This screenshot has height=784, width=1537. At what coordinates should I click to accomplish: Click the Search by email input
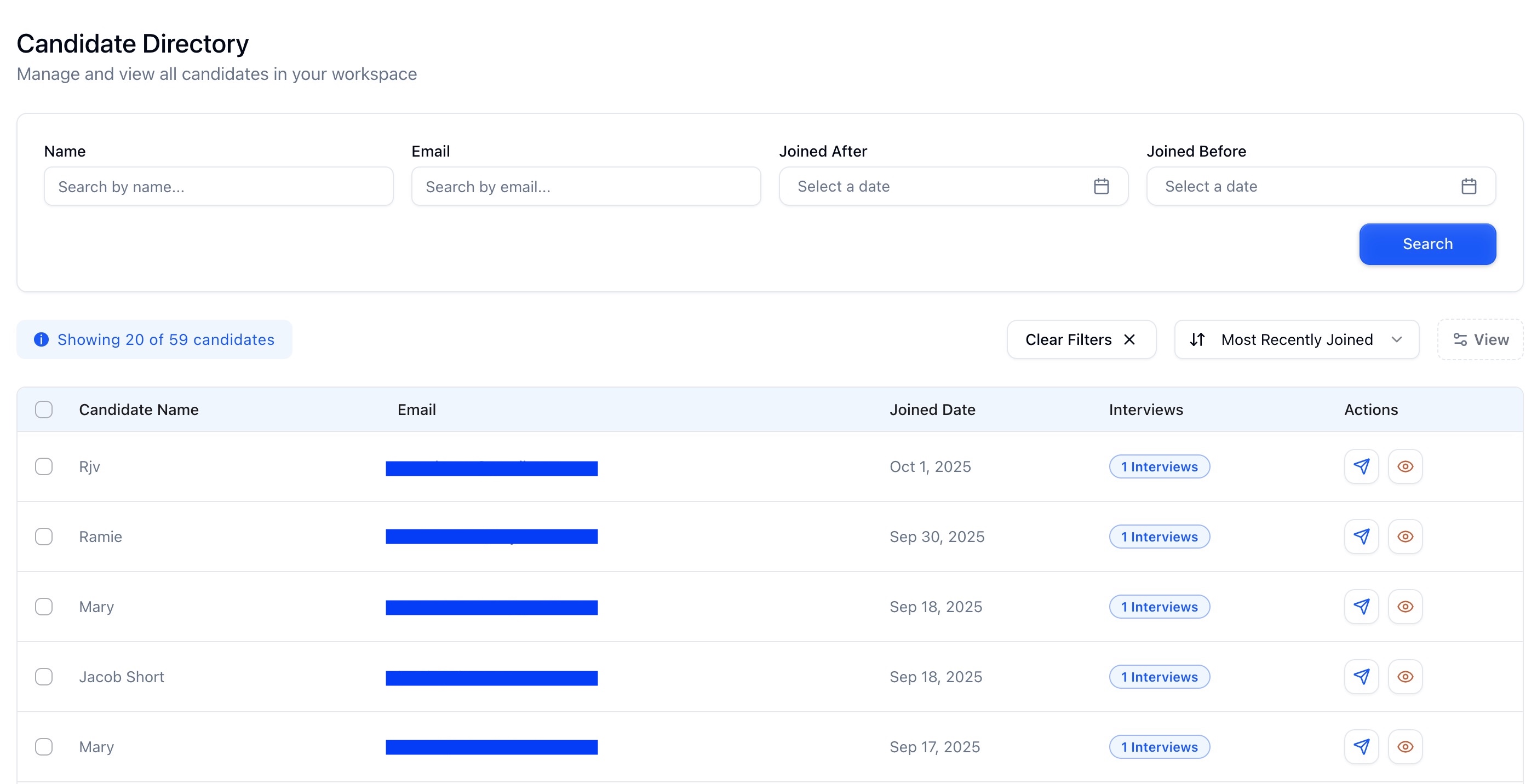click(586, 186)
